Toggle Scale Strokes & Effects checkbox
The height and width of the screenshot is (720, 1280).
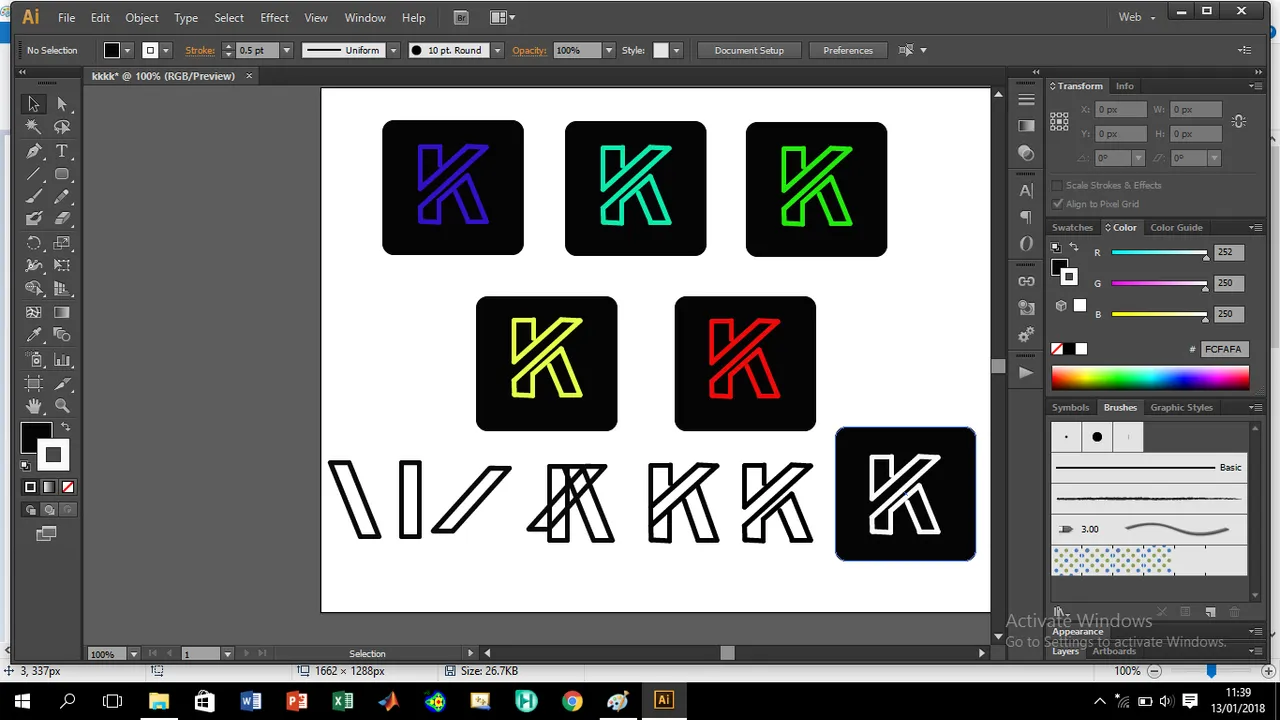pos(1057,185)
